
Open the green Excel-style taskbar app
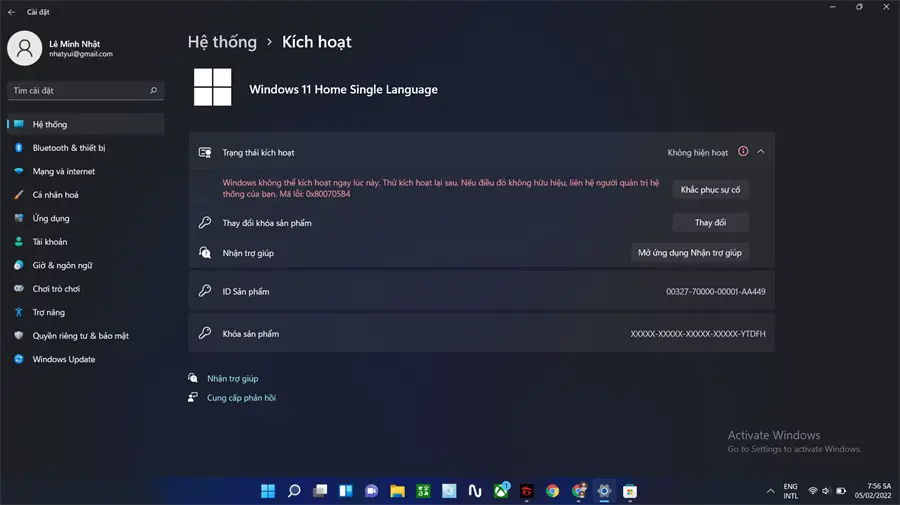(x=423, y=491)
